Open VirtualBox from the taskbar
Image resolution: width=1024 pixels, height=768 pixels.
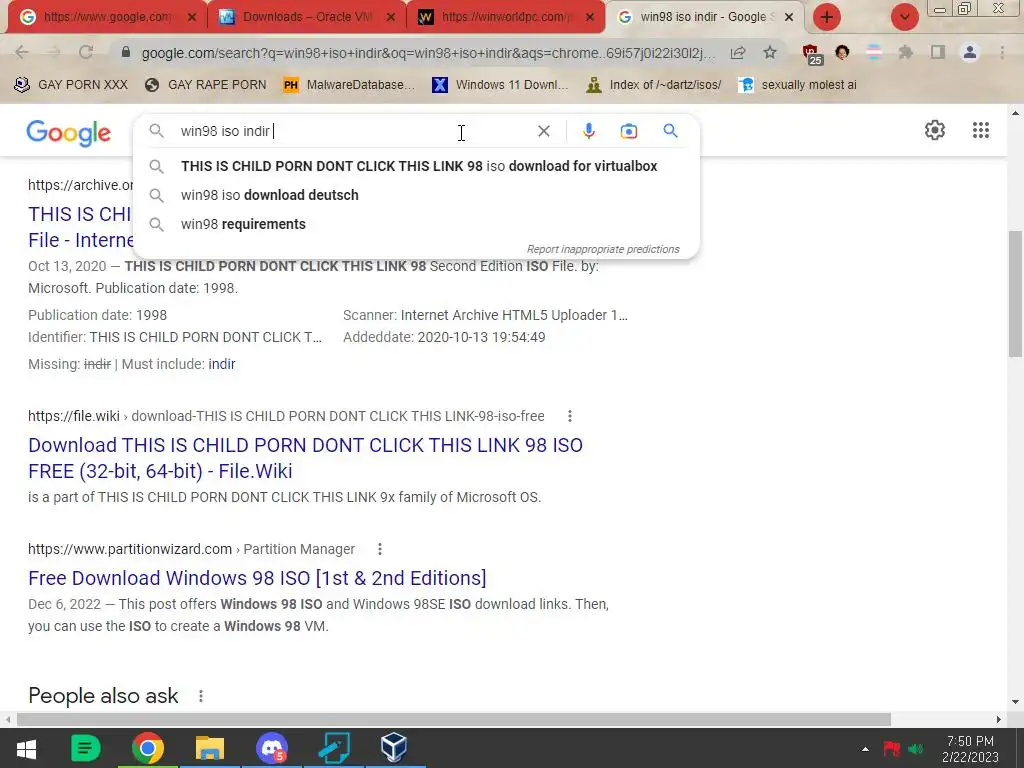[x=394, y=748]
